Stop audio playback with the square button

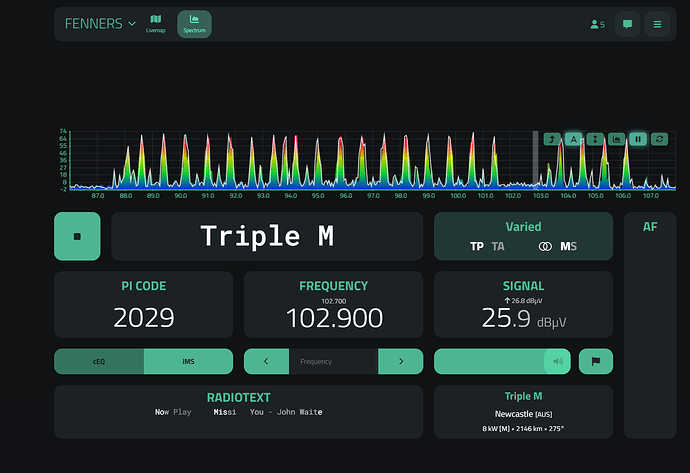(x=77, y=237)
